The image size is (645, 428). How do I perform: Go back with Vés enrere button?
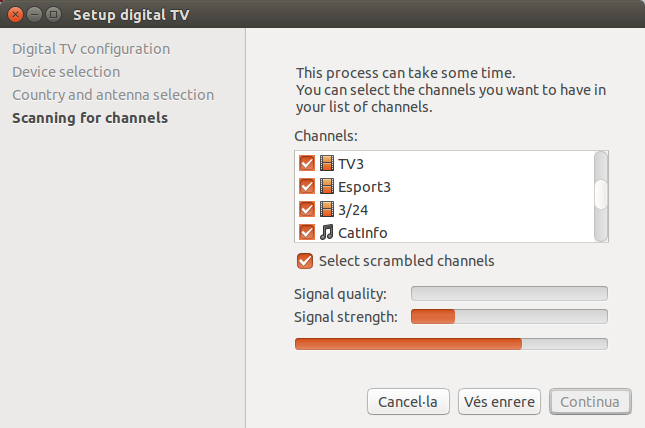pyautogui.click(x=500, y=402)
